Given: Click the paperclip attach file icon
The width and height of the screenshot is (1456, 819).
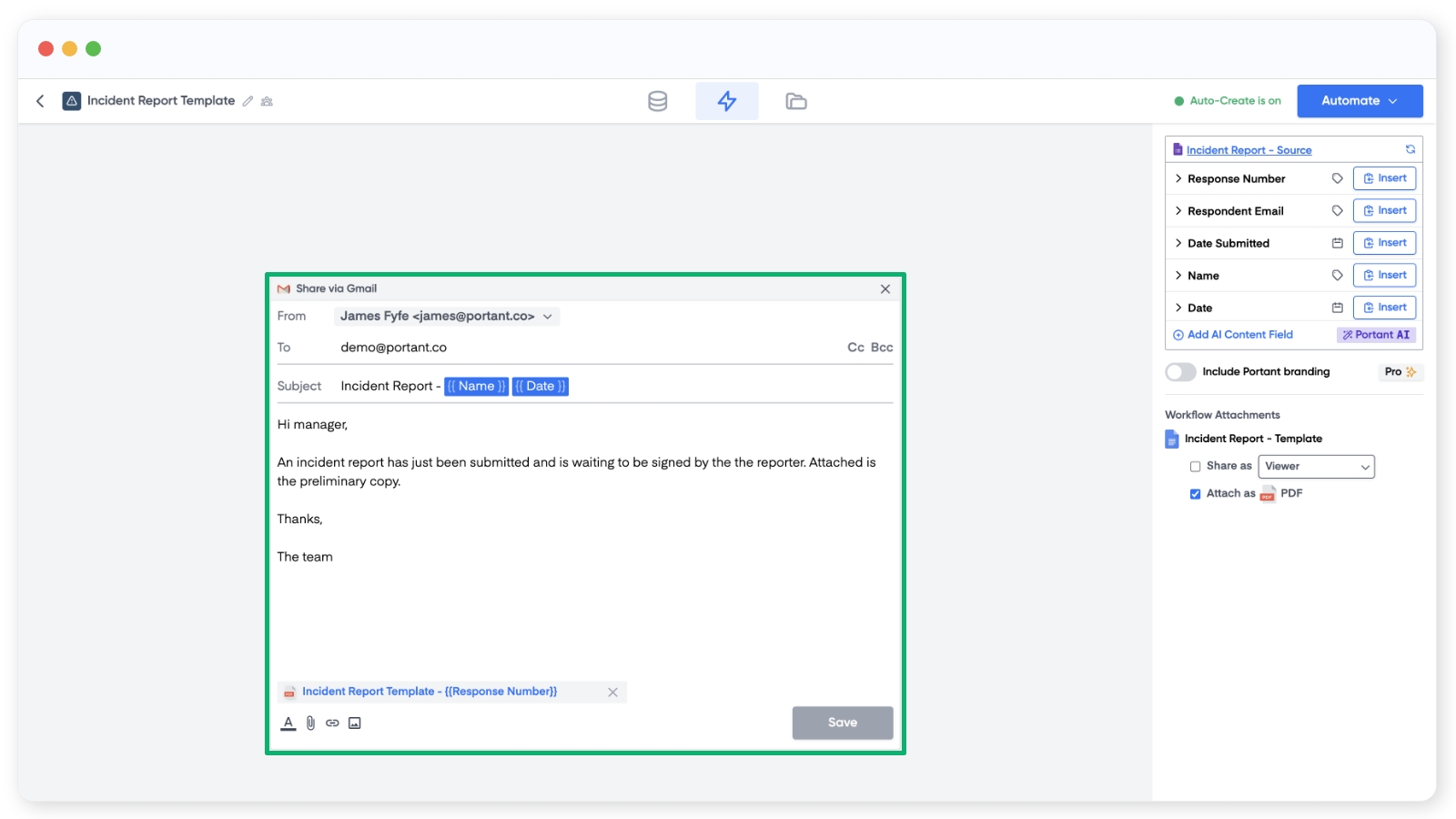Looking at the screenshot, I should pyautogui.click(x=310, y=723).
